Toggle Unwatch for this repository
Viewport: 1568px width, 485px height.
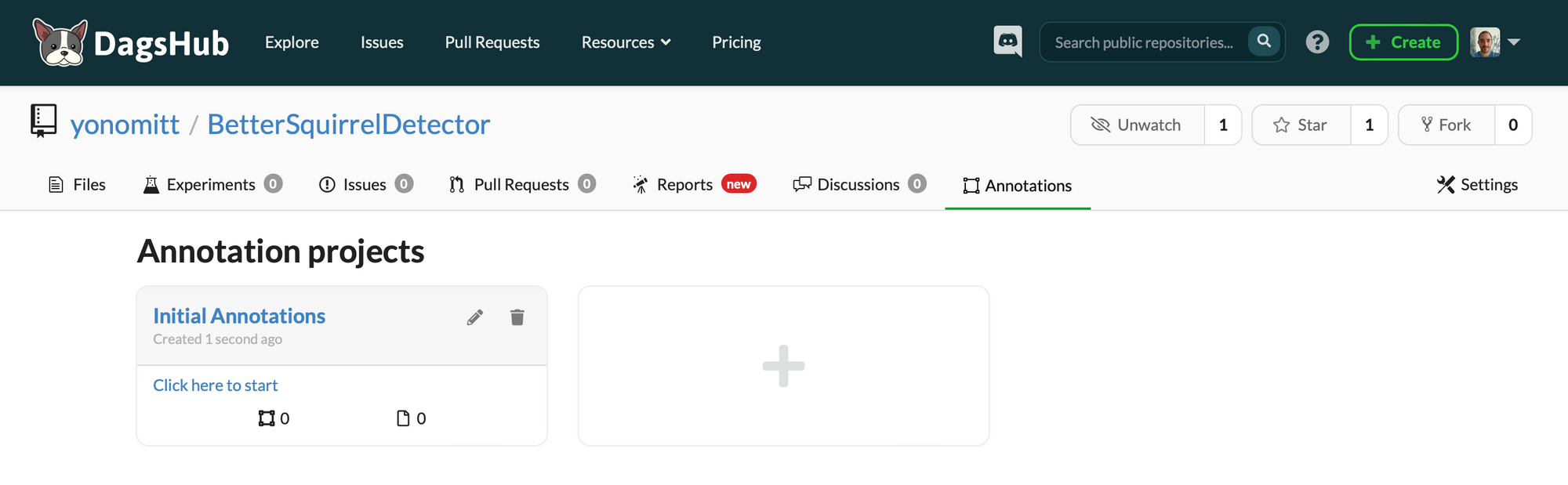(x=1138, y=125)
